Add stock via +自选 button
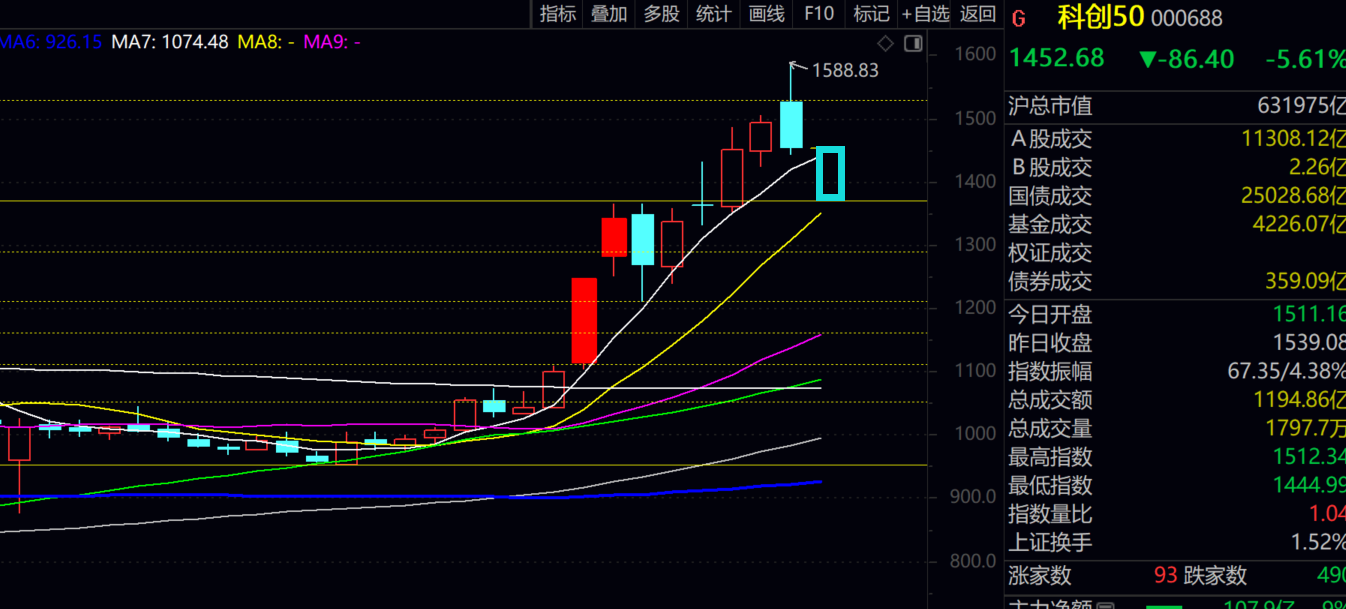1346x609 pixels. pyautogui.click(x=925, y=13)
